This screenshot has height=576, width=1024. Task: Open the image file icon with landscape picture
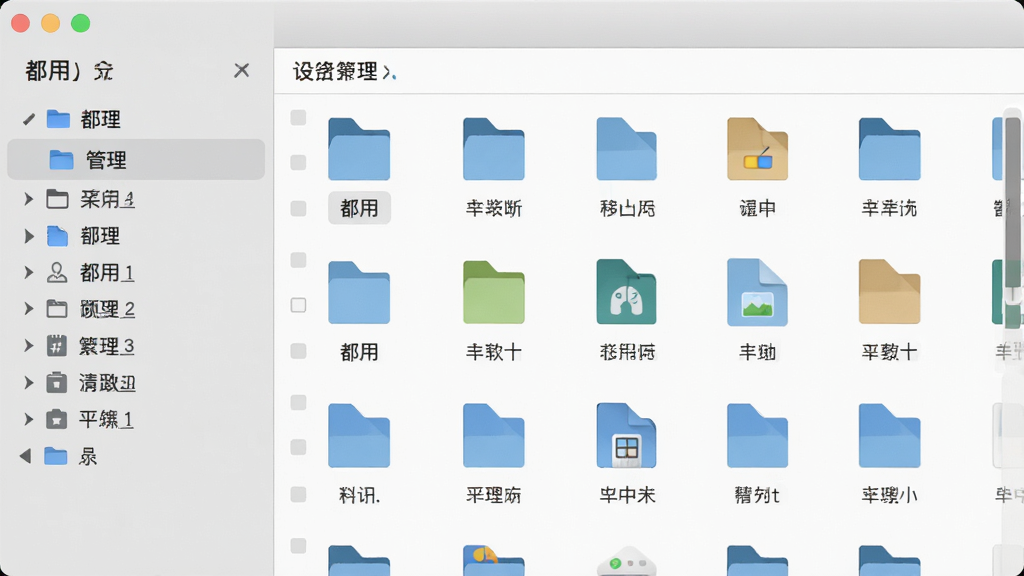(x=758, y=292)
